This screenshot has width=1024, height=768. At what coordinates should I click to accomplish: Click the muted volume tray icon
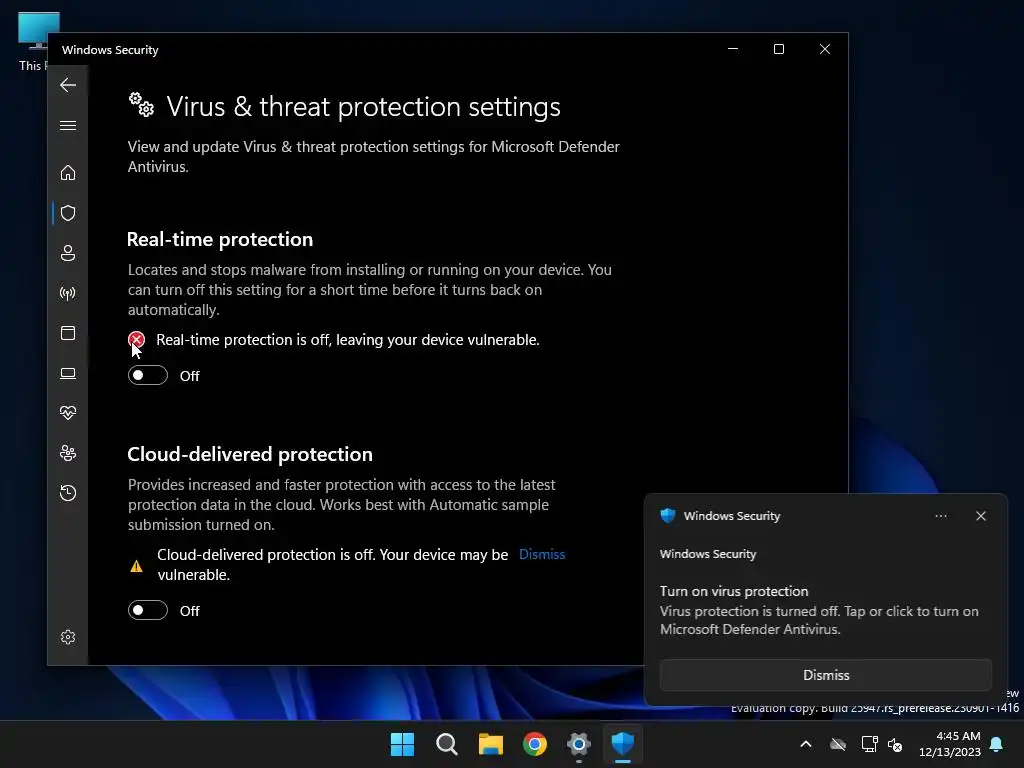pos(895,744)
